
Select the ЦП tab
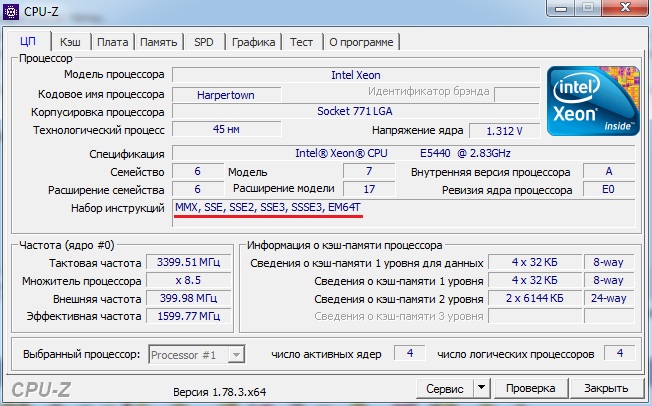(28, 41)
